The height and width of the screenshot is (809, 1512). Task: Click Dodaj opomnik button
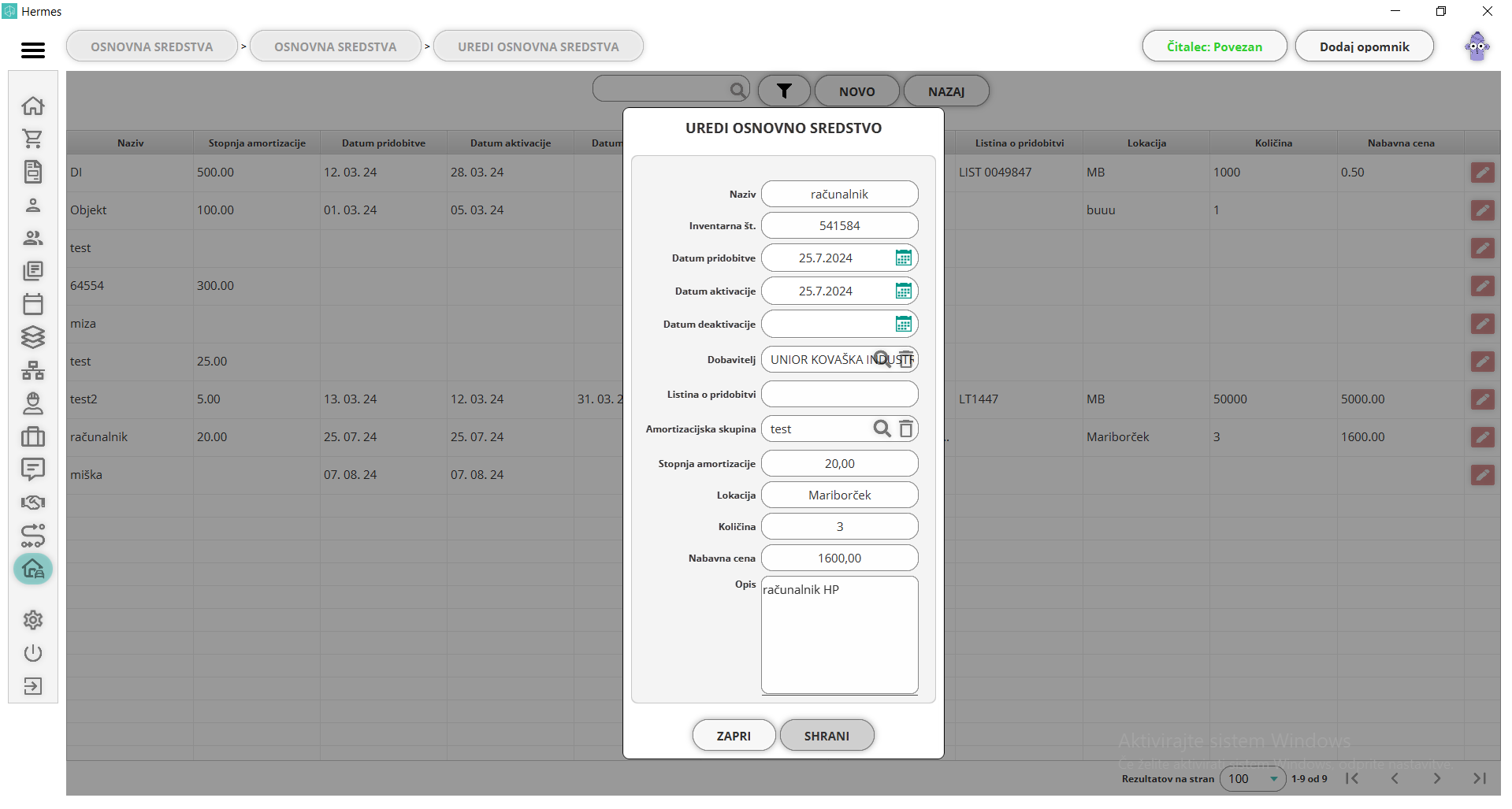point(1365,46)
